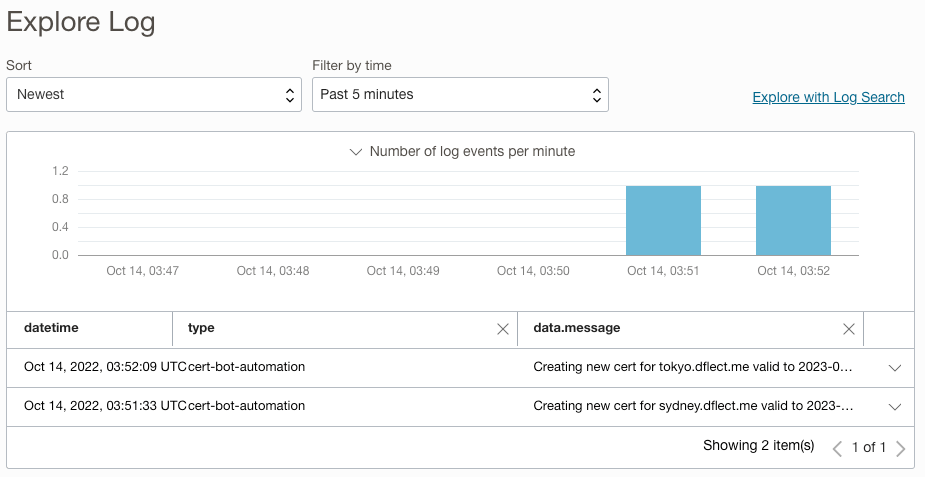The width and height of the screenshot is (925, 477).
Task: Click the 03:52 bar in the chart
Action: 793,220
